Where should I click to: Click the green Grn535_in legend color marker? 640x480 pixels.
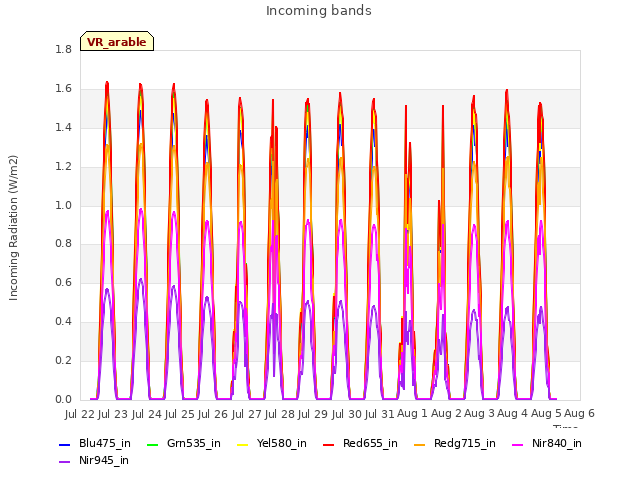point(152,444)
